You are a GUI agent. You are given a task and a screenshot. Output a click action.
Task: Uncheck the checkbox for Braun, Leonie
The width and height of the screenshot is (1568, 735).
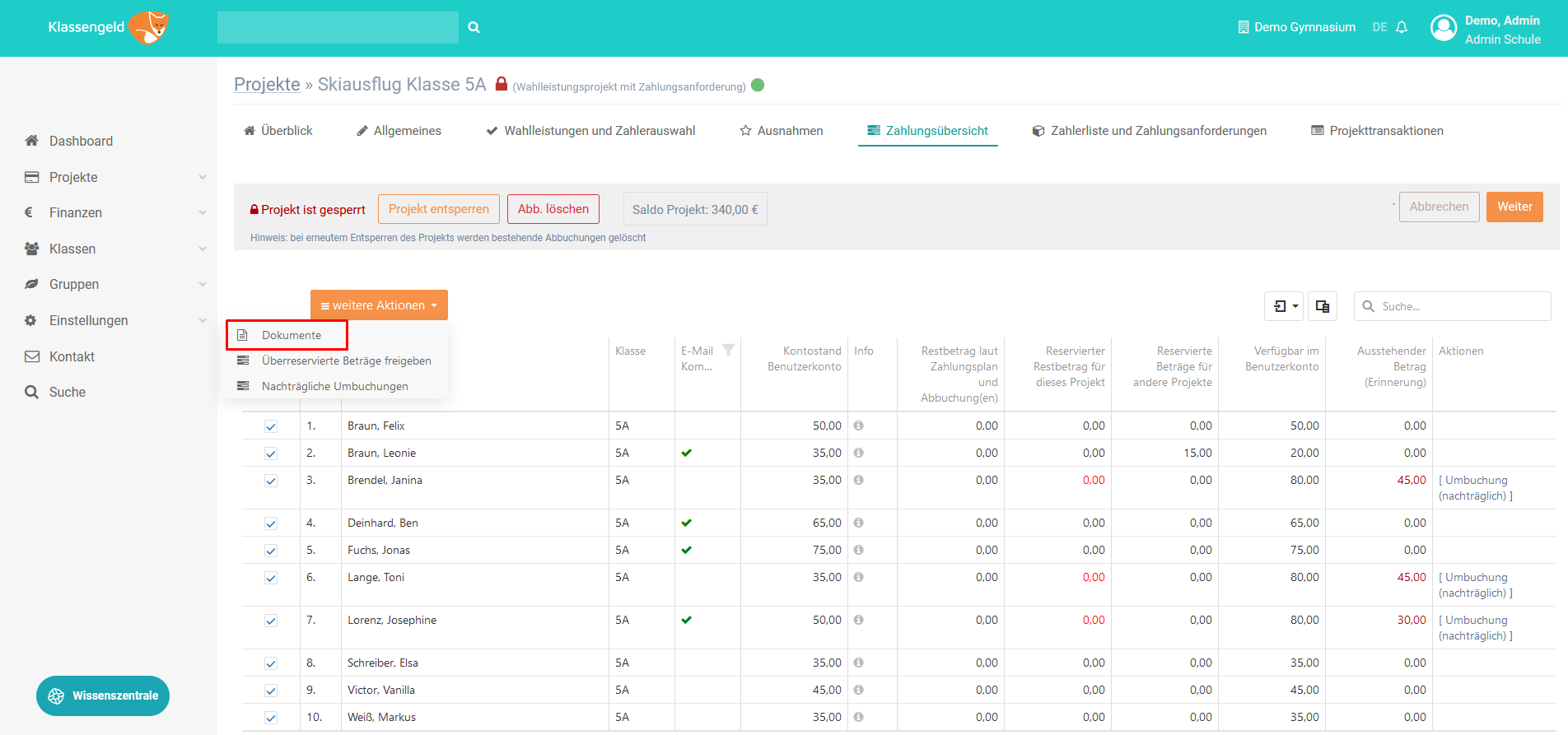[271, 454]
